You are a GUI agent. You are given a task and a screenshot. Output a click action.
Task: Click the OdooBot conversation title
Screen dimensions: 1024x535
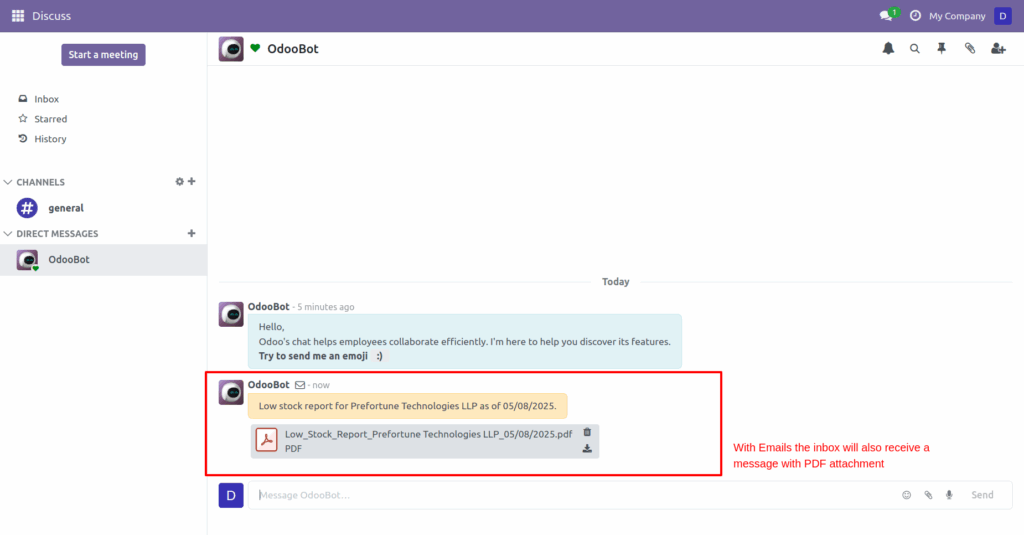[293, 49]
